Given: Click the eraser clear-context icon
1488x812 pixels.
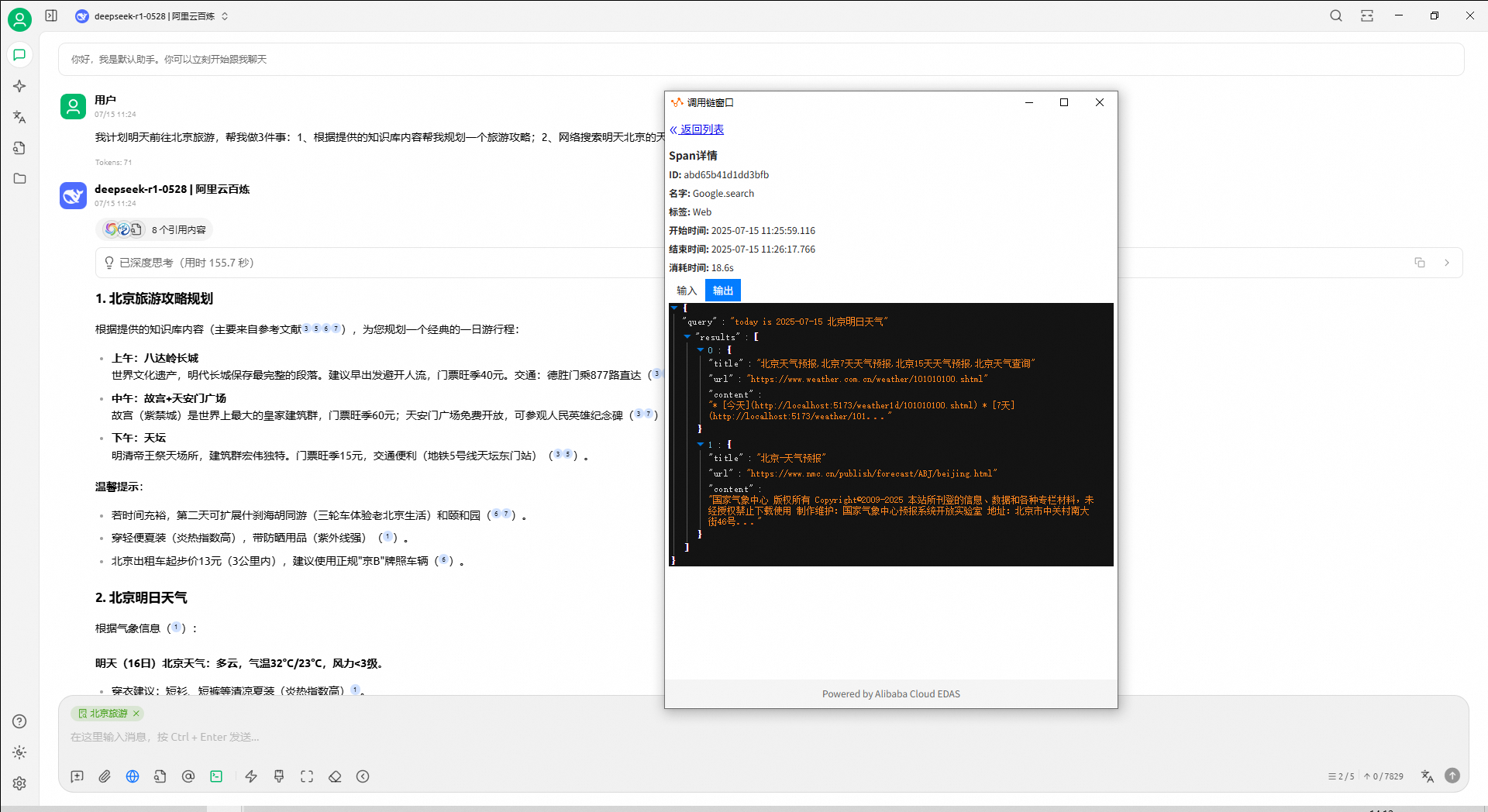Looking at the screenshot, I should [335, 776].
